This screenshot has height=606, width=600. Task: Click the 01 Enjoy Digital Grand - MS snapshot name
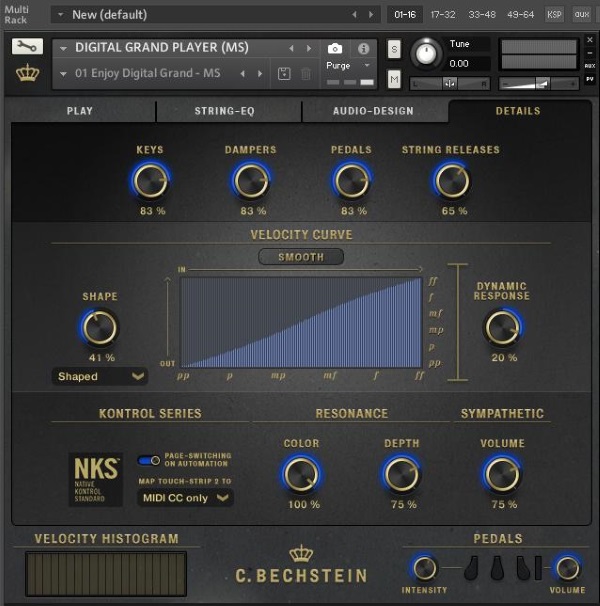(x=148, y=73)
